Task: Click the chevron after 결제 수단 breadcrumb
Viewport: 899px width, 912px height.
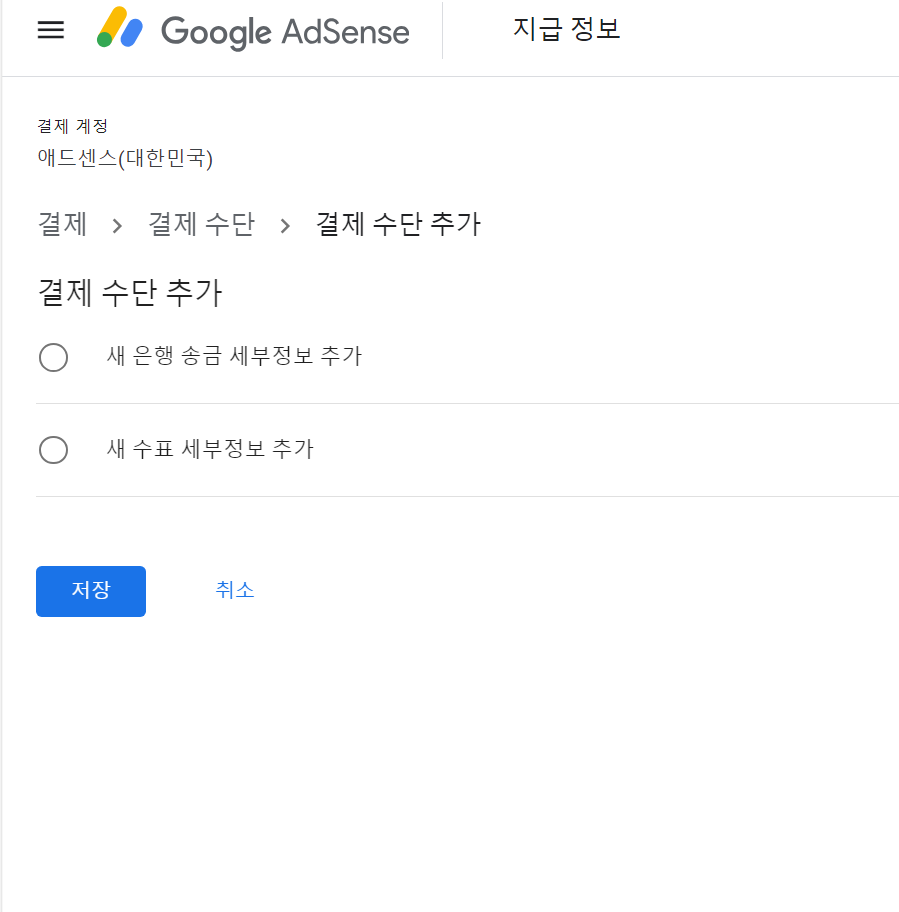Action: [x=285, y=226]
